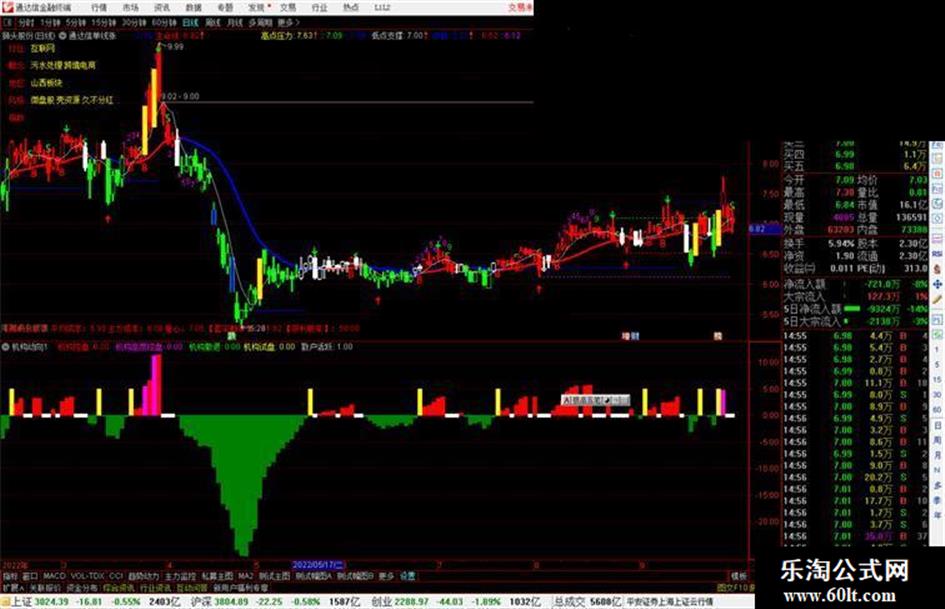
Task: Click the RSI icon in right sidebar
Action: click(937, 254)
